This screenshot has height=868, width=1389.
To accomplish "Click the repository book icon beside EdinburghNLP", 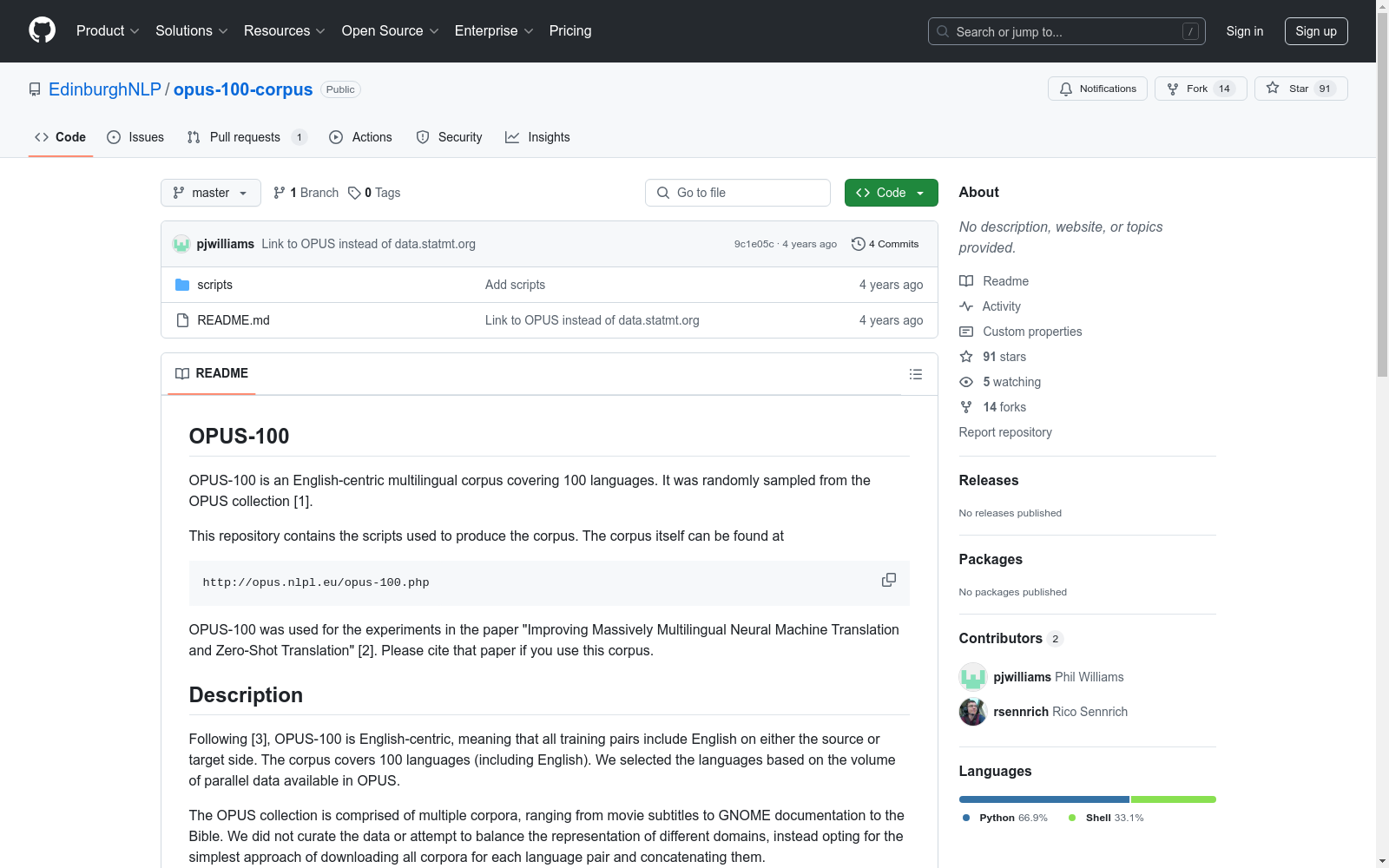I will pos(35,89).
